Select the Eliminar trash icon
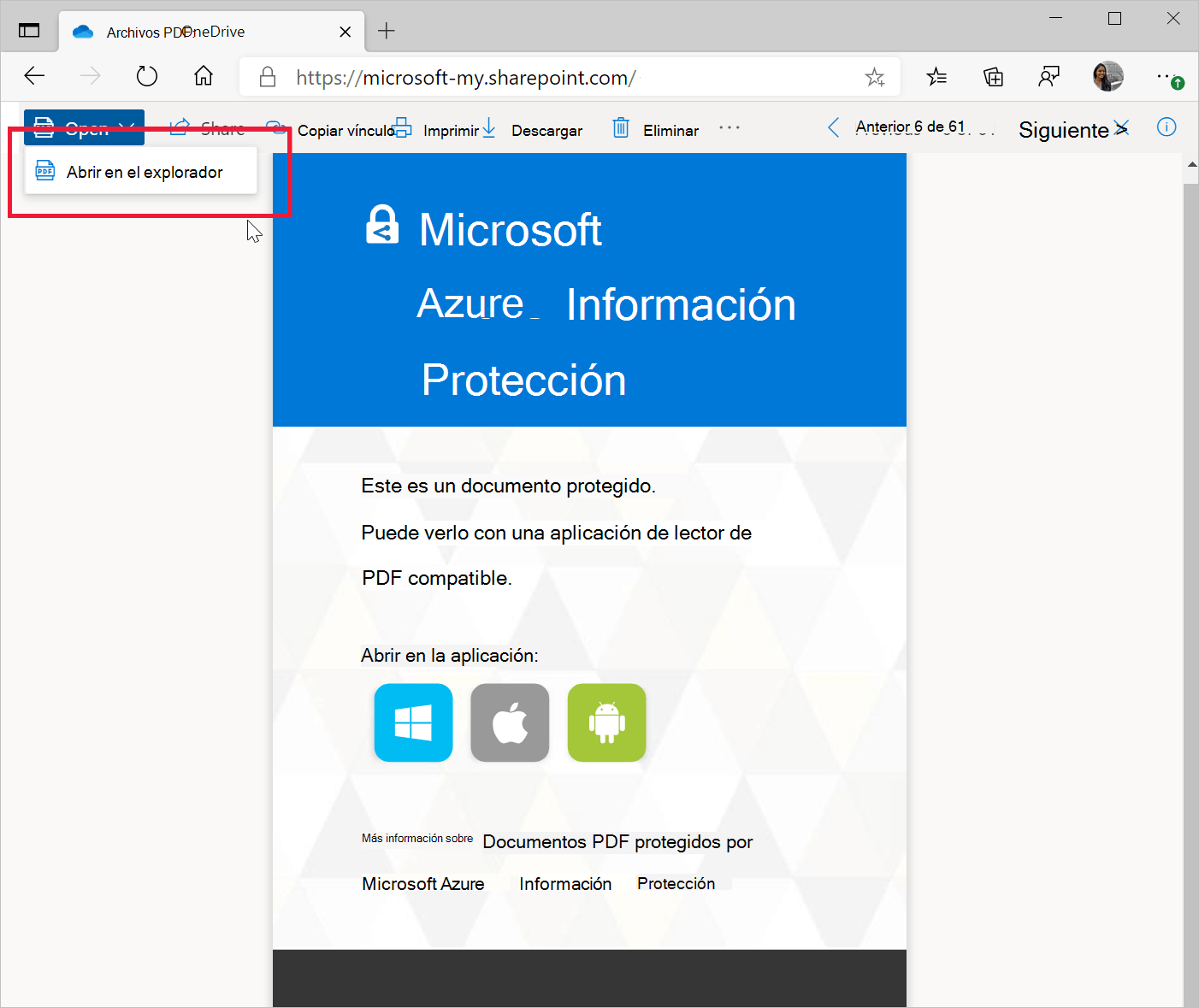 tap(620, 128)
